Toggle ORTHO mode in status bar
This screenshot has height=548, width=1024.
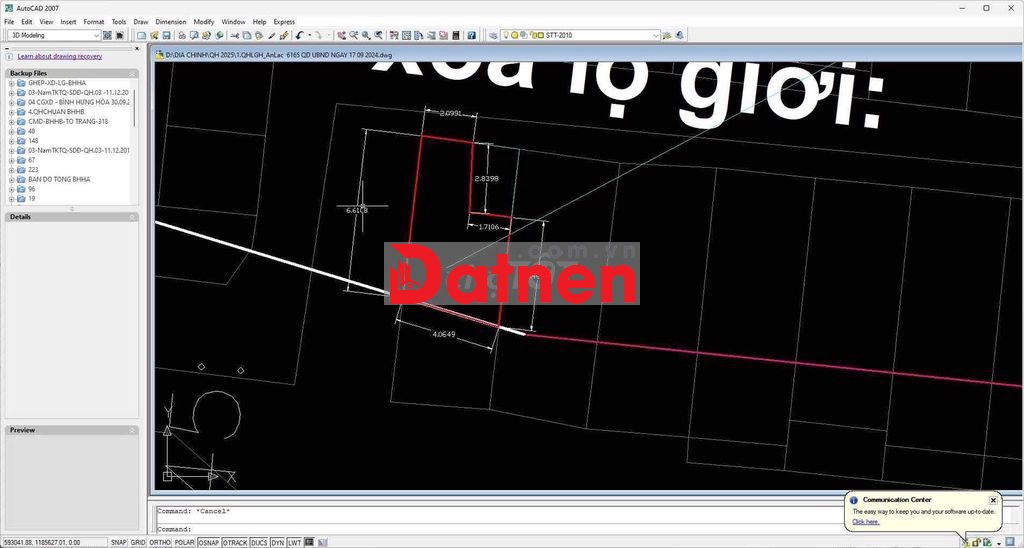click(x=159, y=542)
